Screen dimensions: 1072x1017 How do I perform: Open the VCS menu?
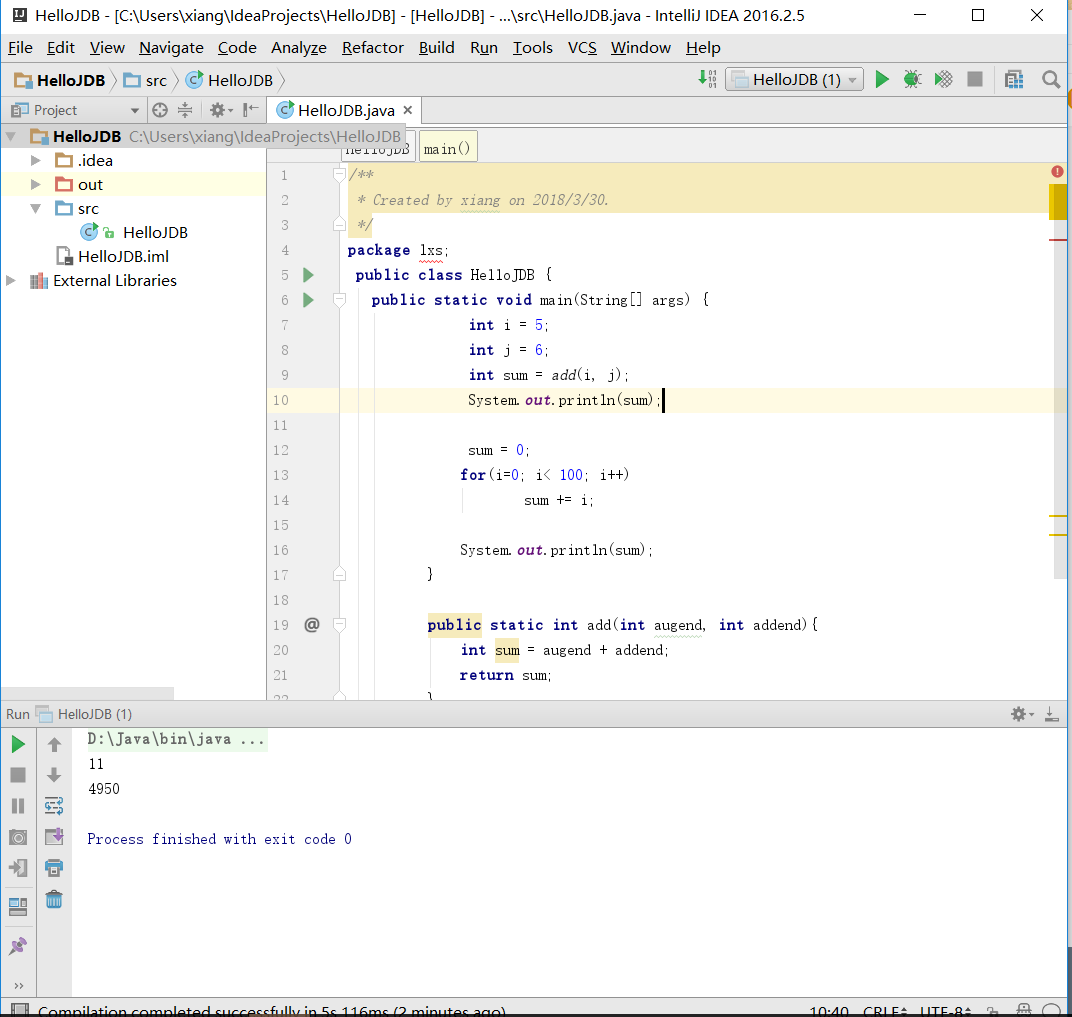[582, 48]
